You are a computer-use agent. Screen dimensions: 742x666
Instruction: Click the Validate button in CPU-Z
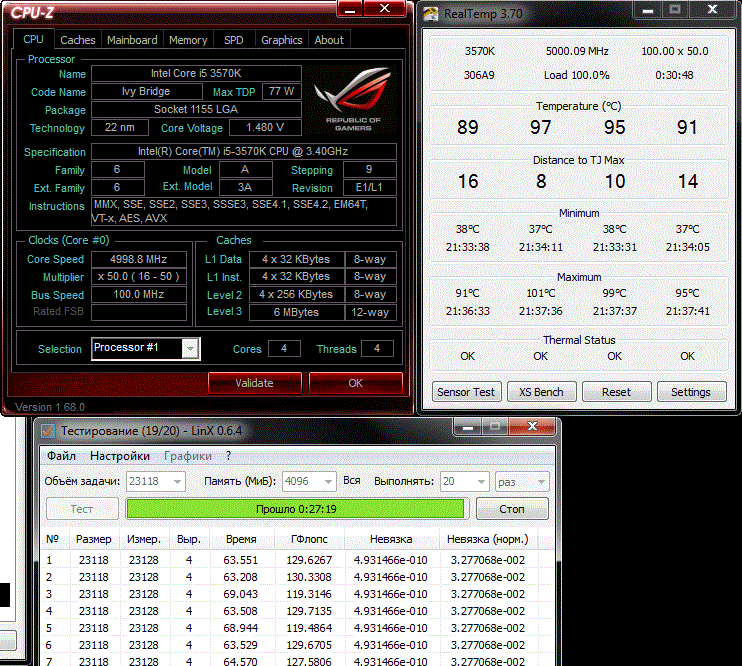coord(255,383)
